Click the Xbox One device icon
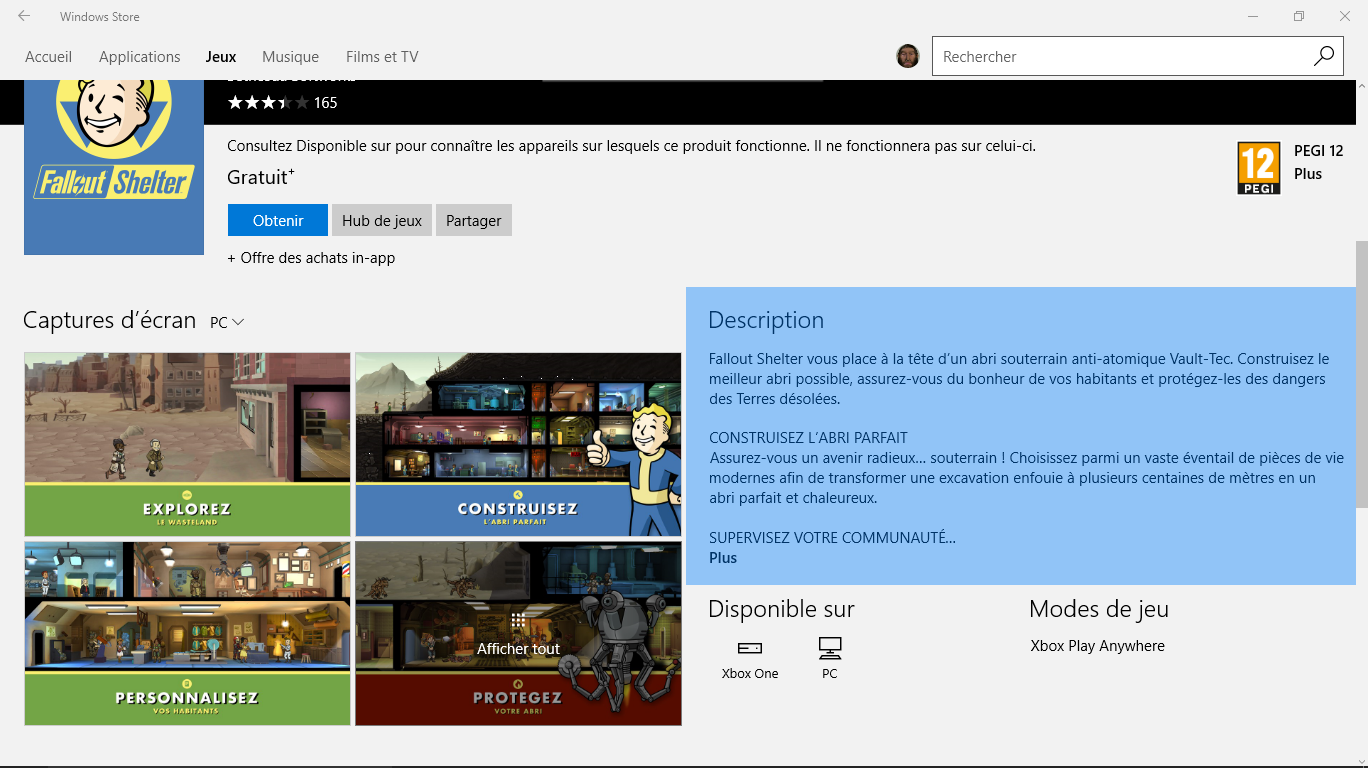 pos(750,648)
